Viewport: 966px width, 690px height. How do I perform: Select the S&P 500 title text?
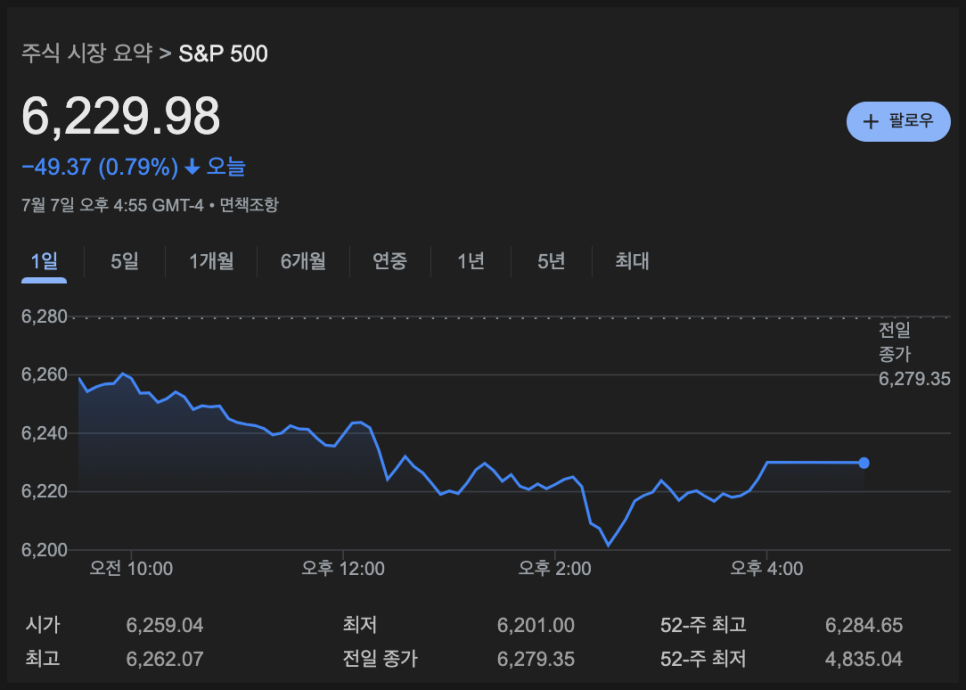(x=223, y=54)
